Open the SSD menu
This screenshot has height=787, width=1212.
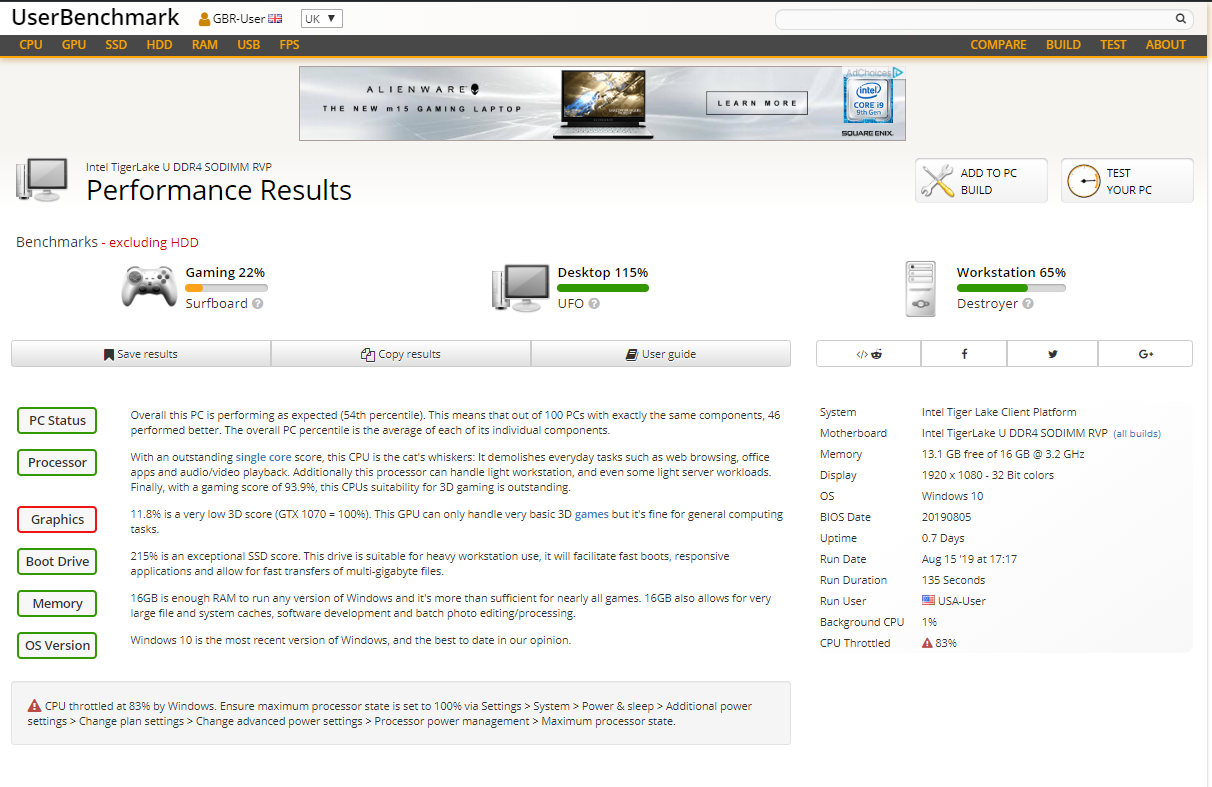click(116, 45)
